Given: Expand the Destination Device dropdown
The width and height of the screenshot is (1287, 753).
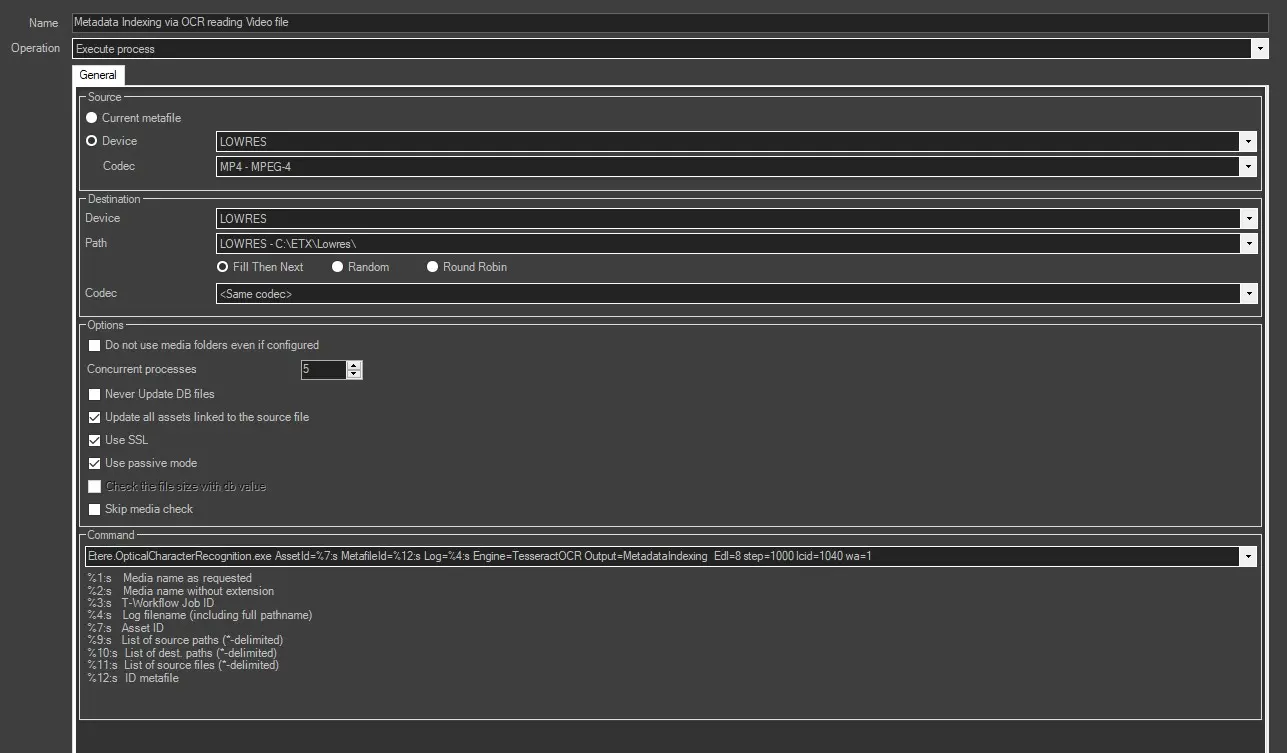Looking at the screenshot, I should coord(1248,219).
